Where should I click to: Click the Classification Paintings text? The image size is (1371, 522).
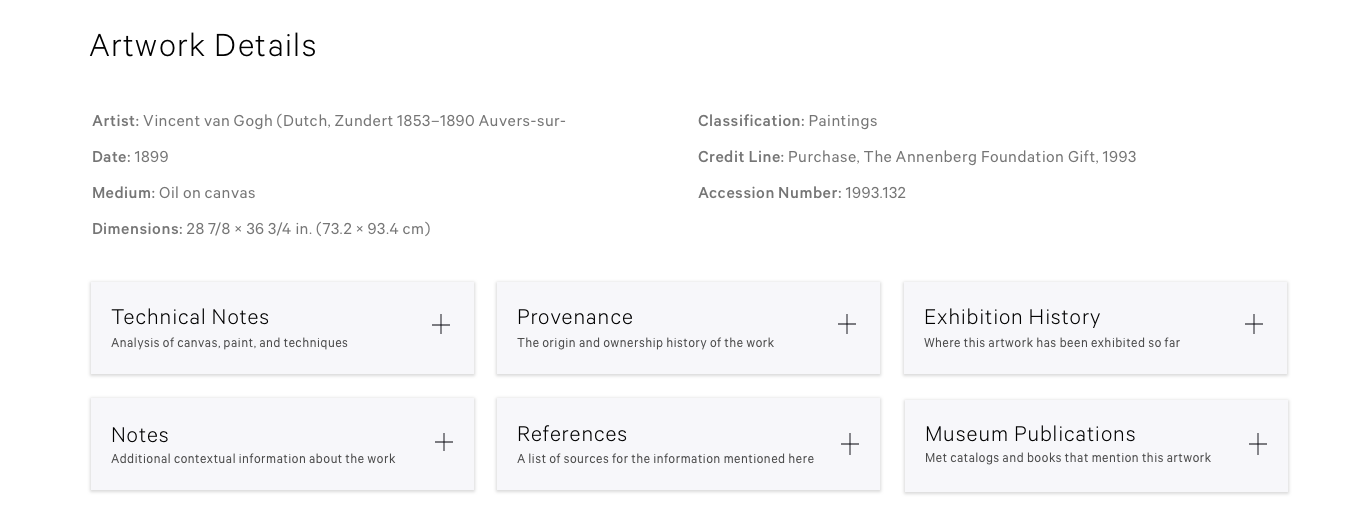pos(787,121)
